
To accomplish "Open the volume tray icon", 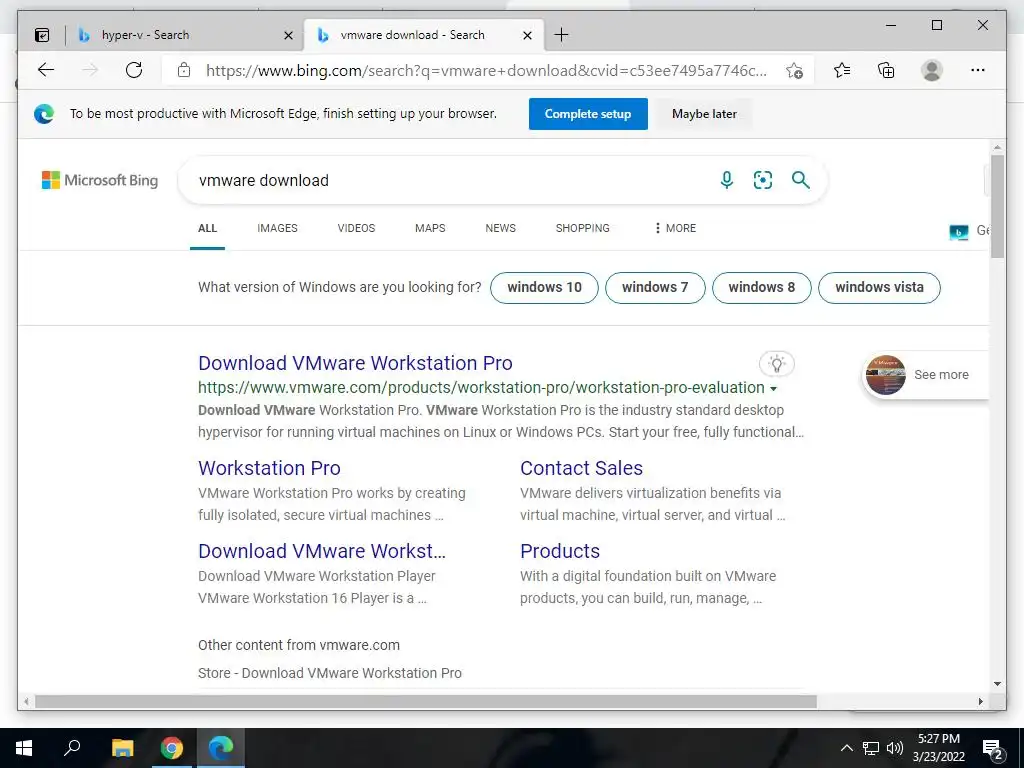I will tap(895, 748).
